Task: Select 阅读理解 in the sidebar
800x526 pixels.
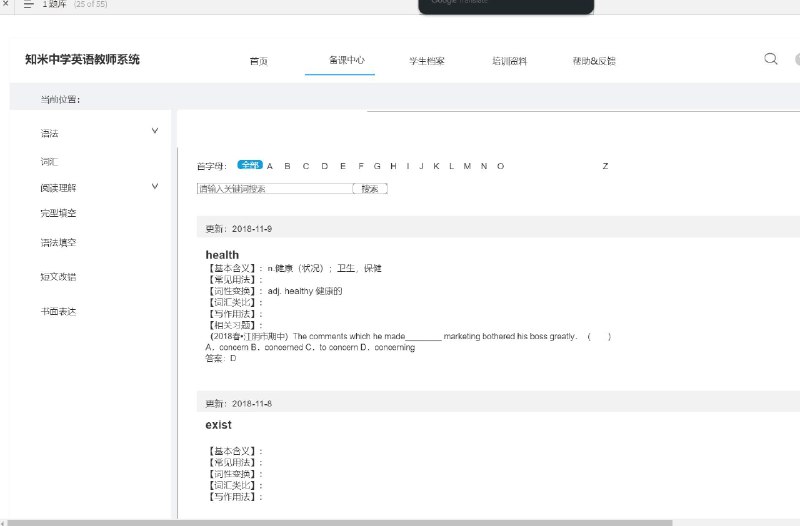Action: [x=58, y=188]
